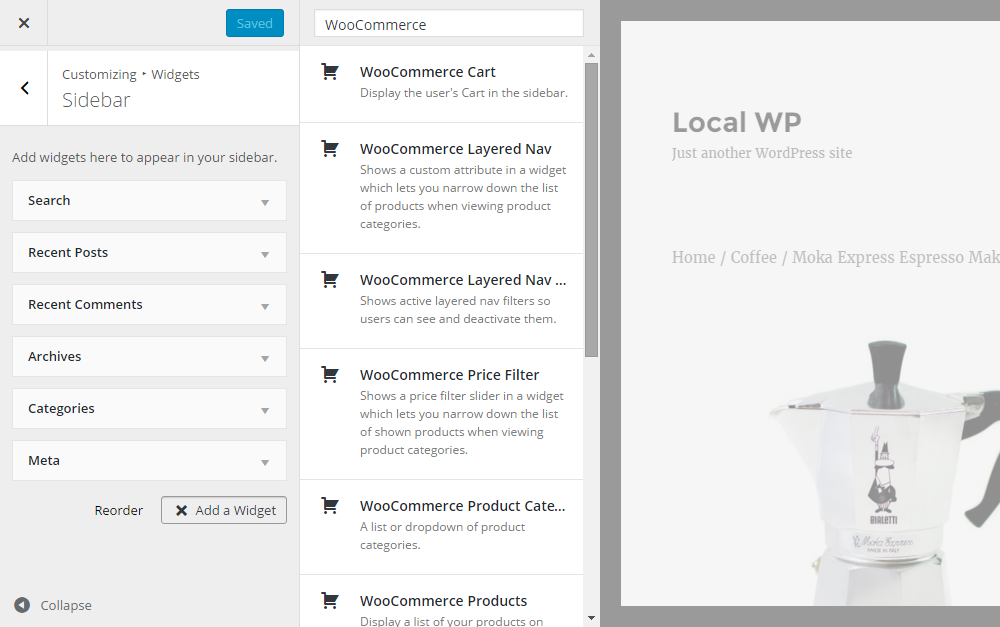Click the WooCommerce Products cart icon
Image resolution: width=1000 pixels, height=627 pixels.
[x=330, y=599]
